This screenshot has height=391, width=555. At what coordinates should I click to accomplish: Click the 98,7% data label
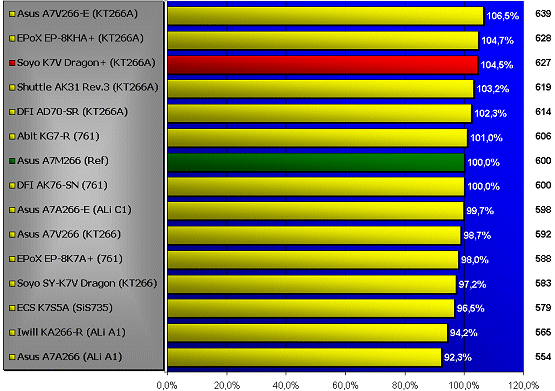(477, 235)
